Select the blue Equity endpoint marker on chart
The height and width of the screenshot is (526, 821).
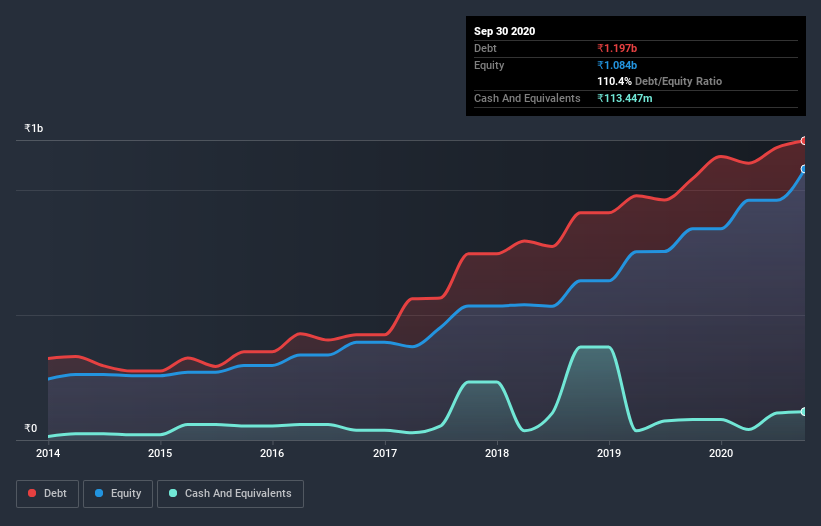[803, 169]
